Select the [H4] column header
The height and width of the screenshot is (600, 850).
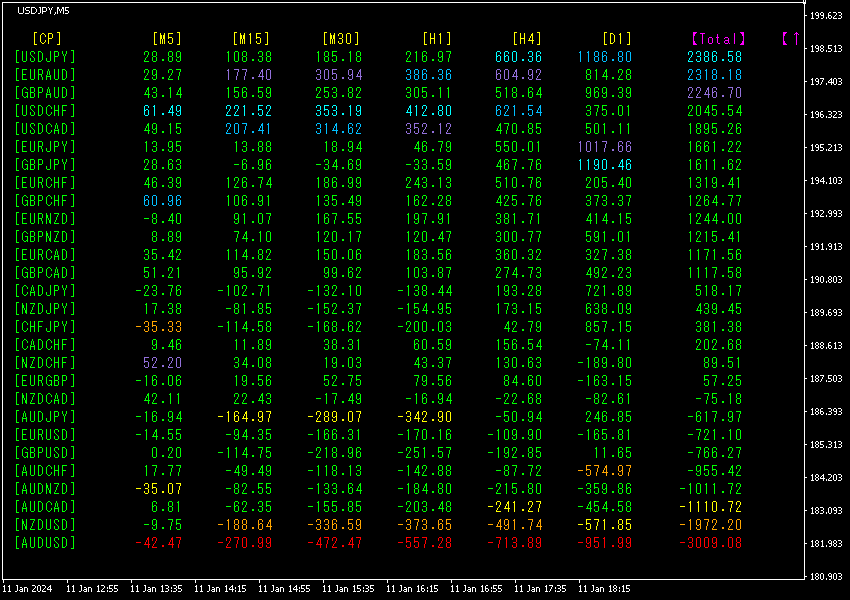point(526,38)
